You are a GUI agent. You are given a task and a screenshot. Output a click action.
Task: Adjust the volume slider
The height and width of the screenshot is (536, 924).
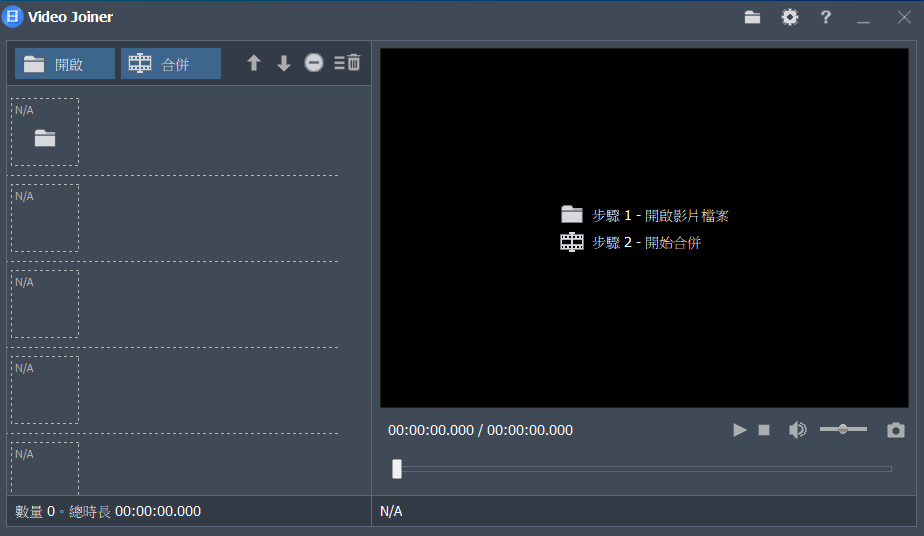(843, 429)
